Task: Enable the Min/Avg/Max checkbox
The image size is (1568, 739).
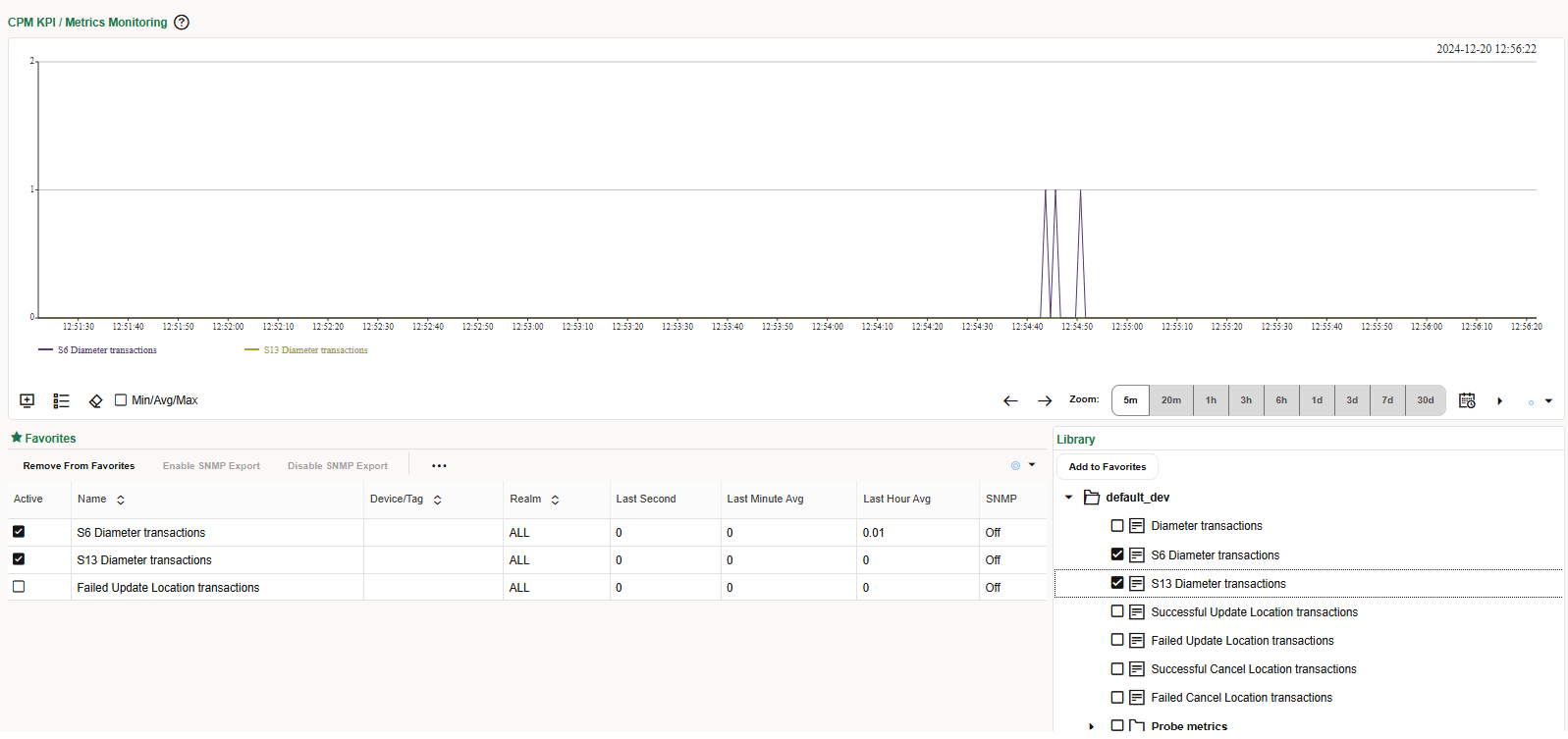Action: pyautogui.click(x=121, y=400)
